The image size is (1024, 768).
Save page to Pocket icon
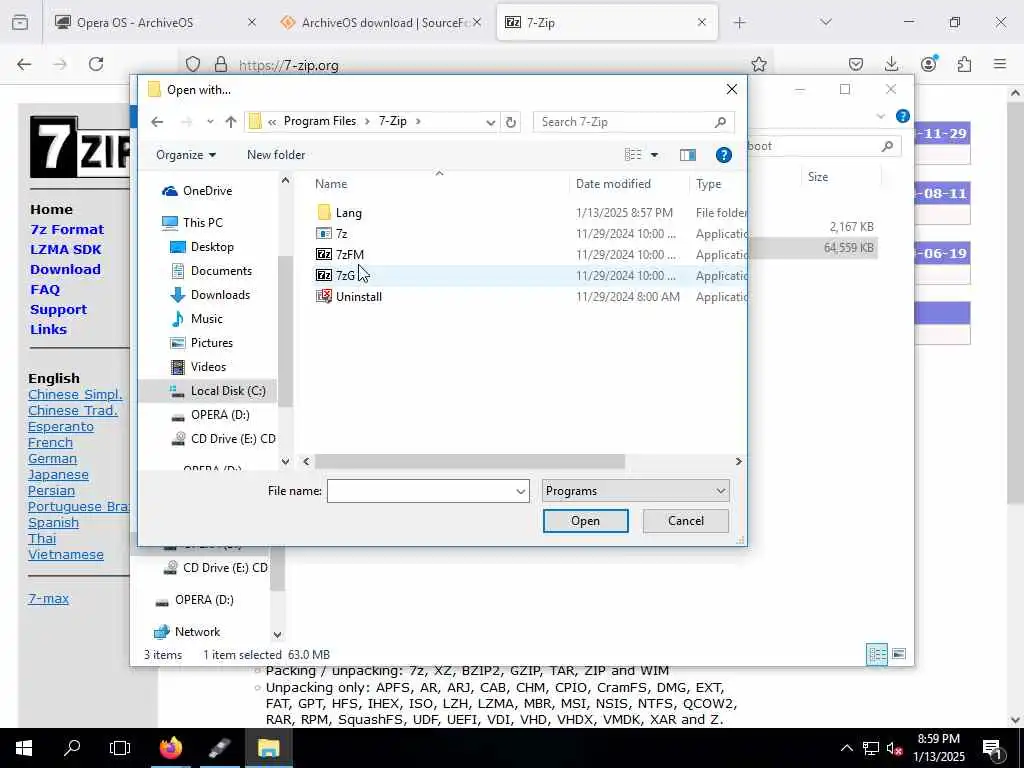pyautogui.click(x=856, y=64)
